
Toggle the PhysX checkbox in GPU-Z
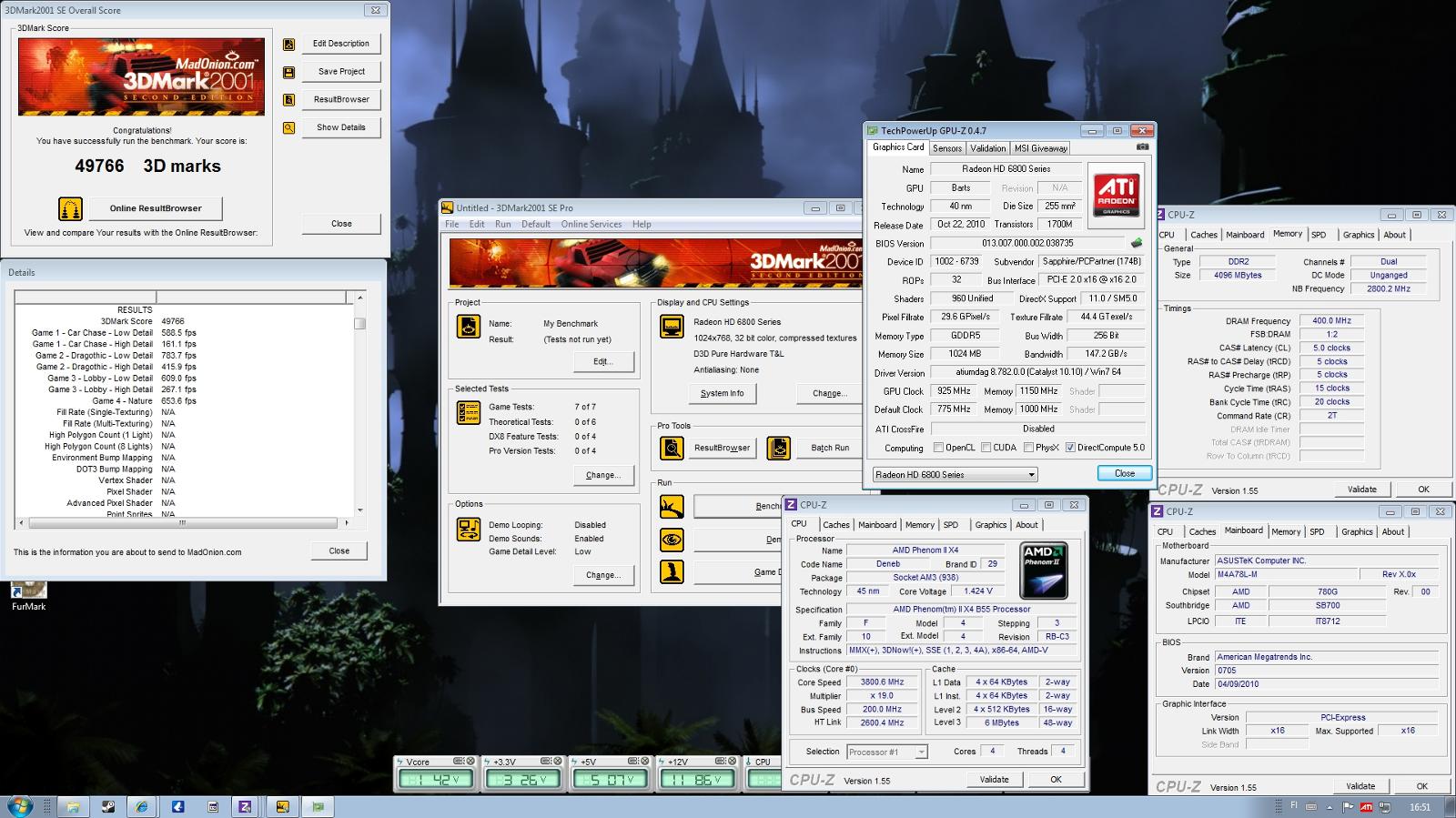click(x=1028, y=448)
